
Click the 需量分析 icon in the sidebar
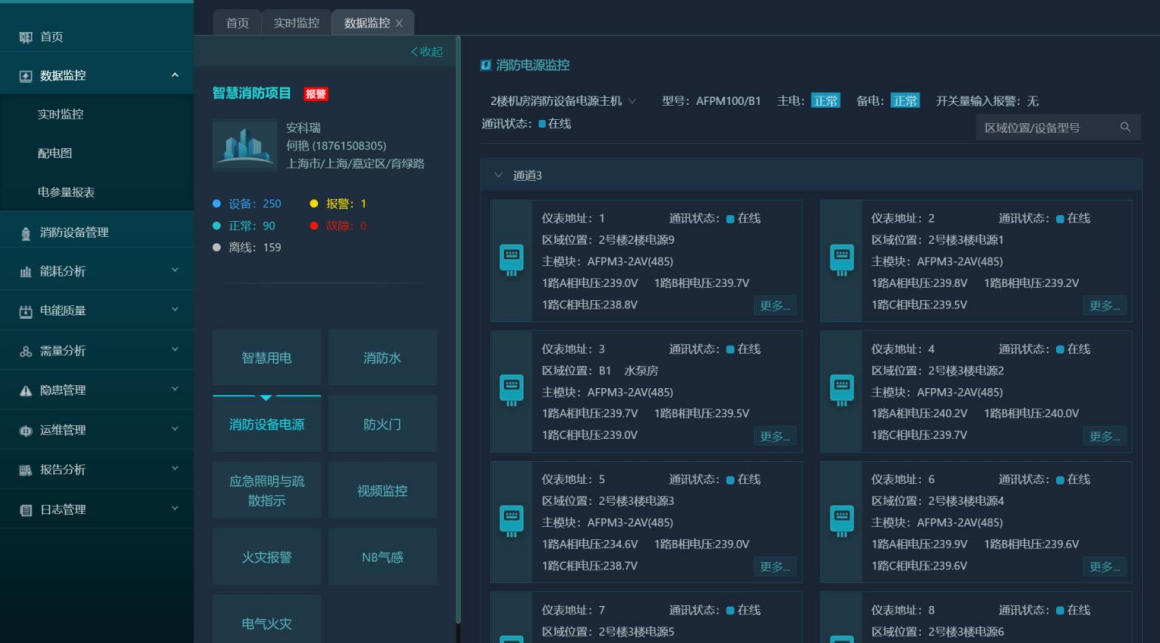[26, 351]
